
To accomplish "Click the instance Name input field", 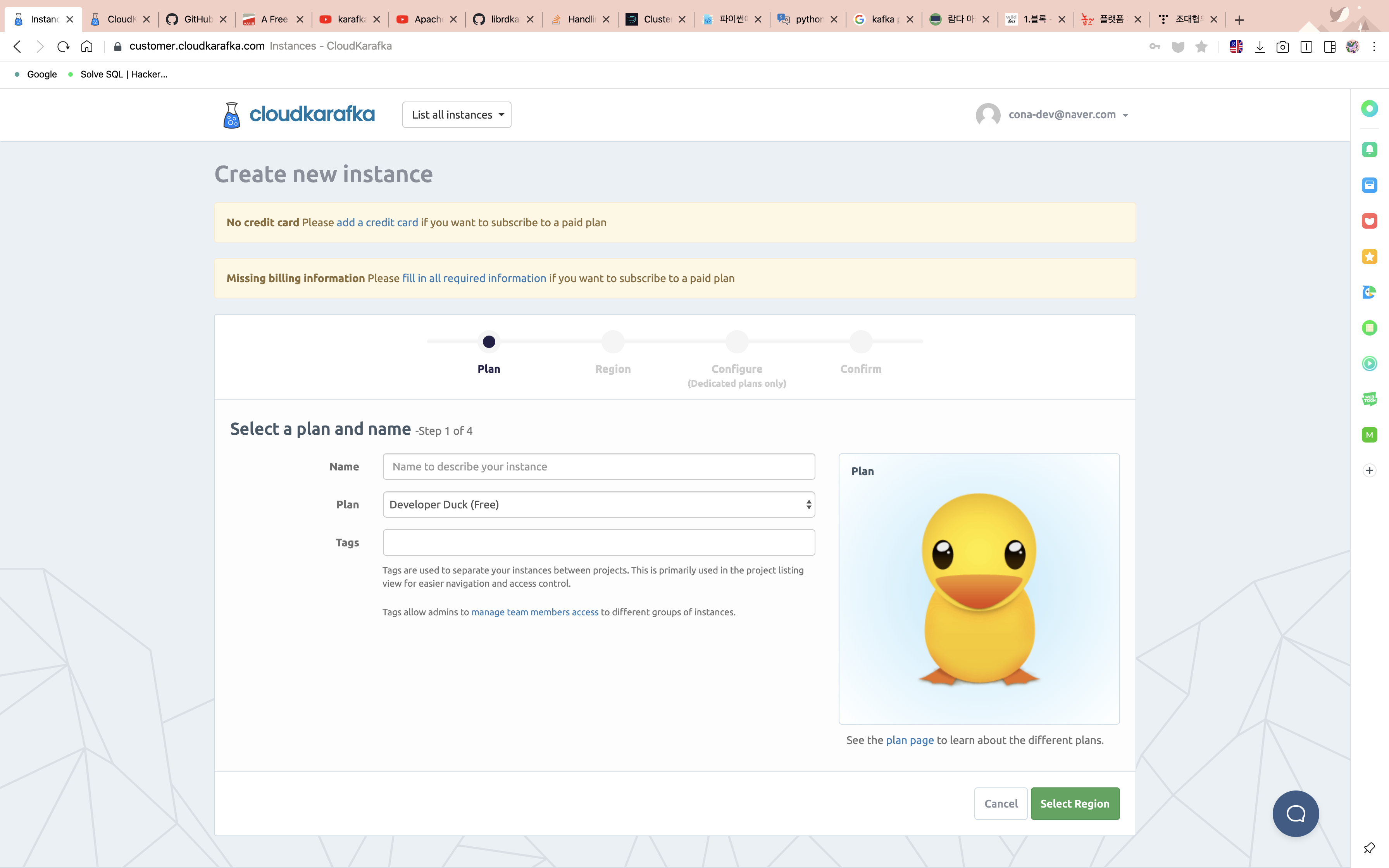I will click(x=599, y=467).
